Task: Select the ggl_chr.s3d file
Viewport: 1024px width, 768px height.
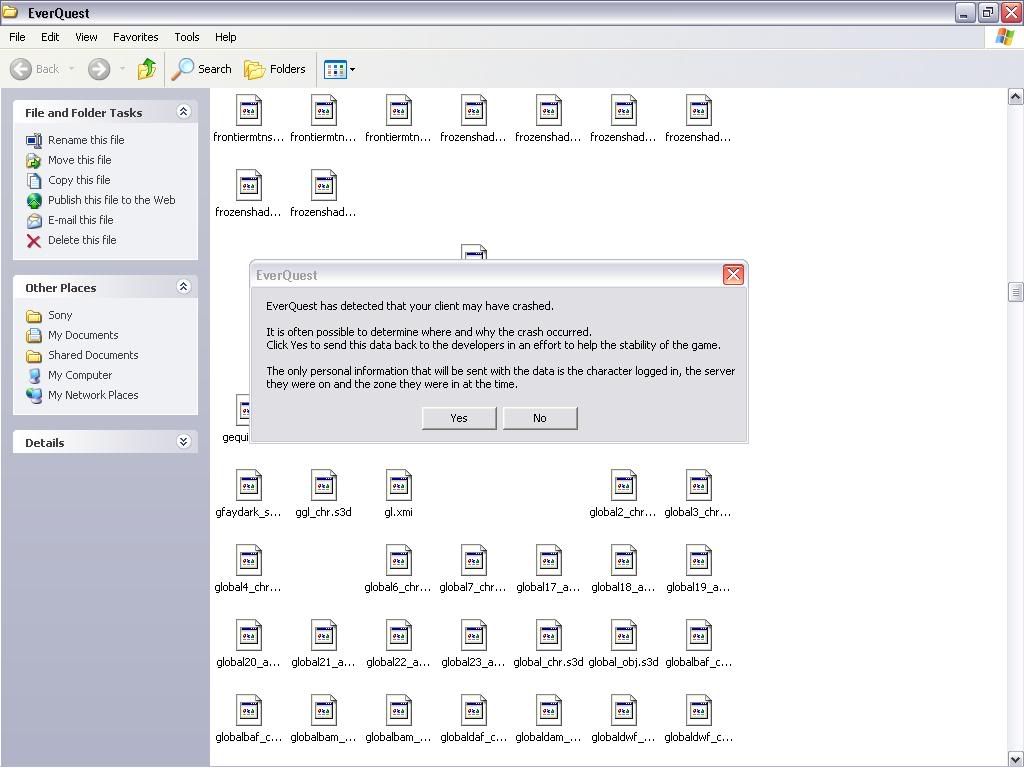Action: 323,494
